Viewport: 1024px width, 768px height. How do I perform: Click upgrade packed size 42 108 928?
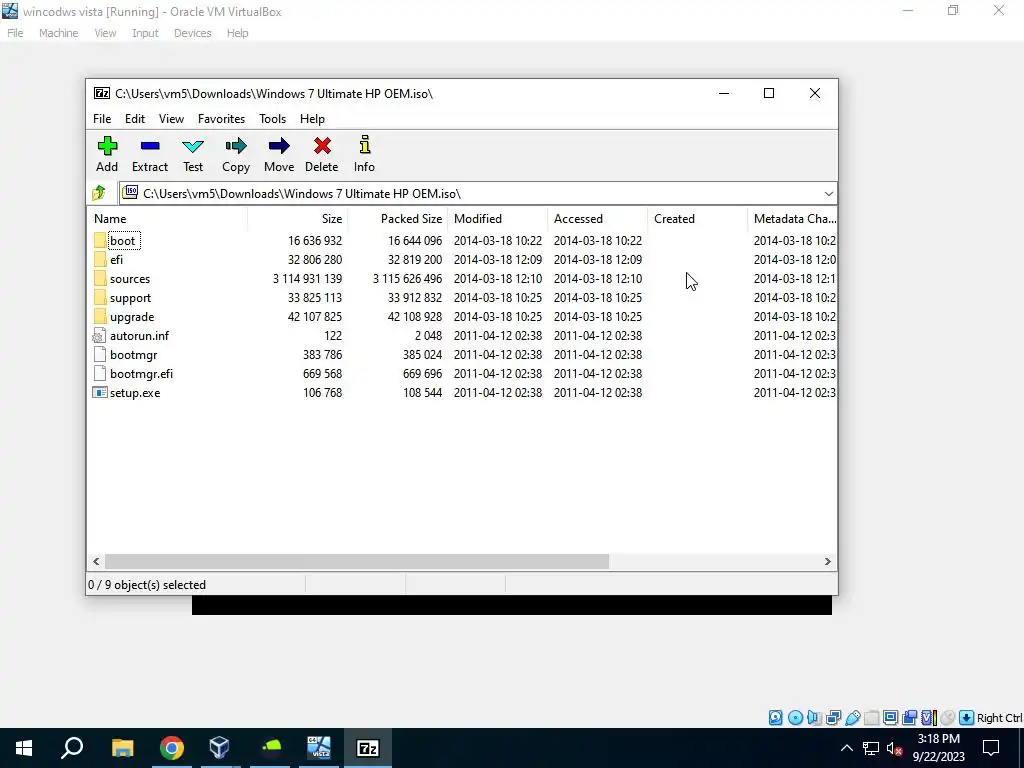click(415, 316)
